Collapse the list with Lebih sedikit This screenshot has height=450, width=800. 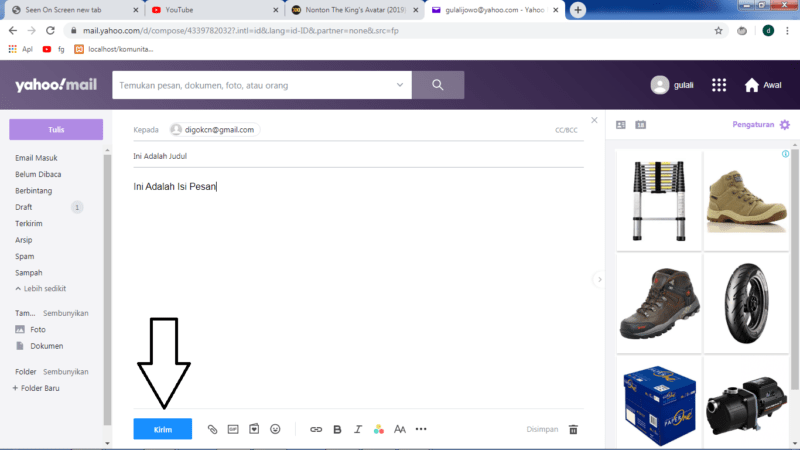click(x=41, y=289)
